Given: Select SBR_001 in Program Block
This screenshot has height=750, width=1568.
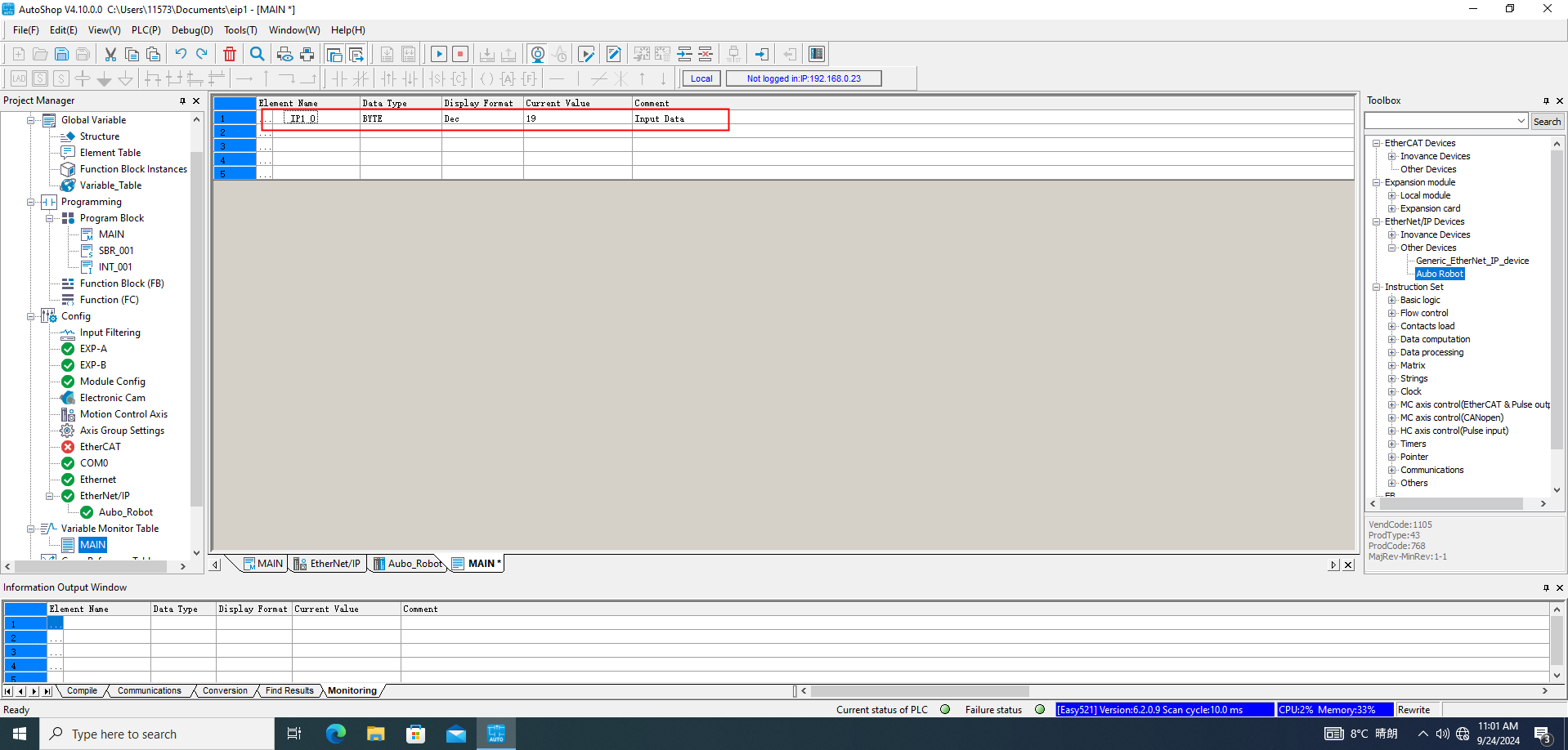Looking at the screenshot, I should [x=116, y=251].
